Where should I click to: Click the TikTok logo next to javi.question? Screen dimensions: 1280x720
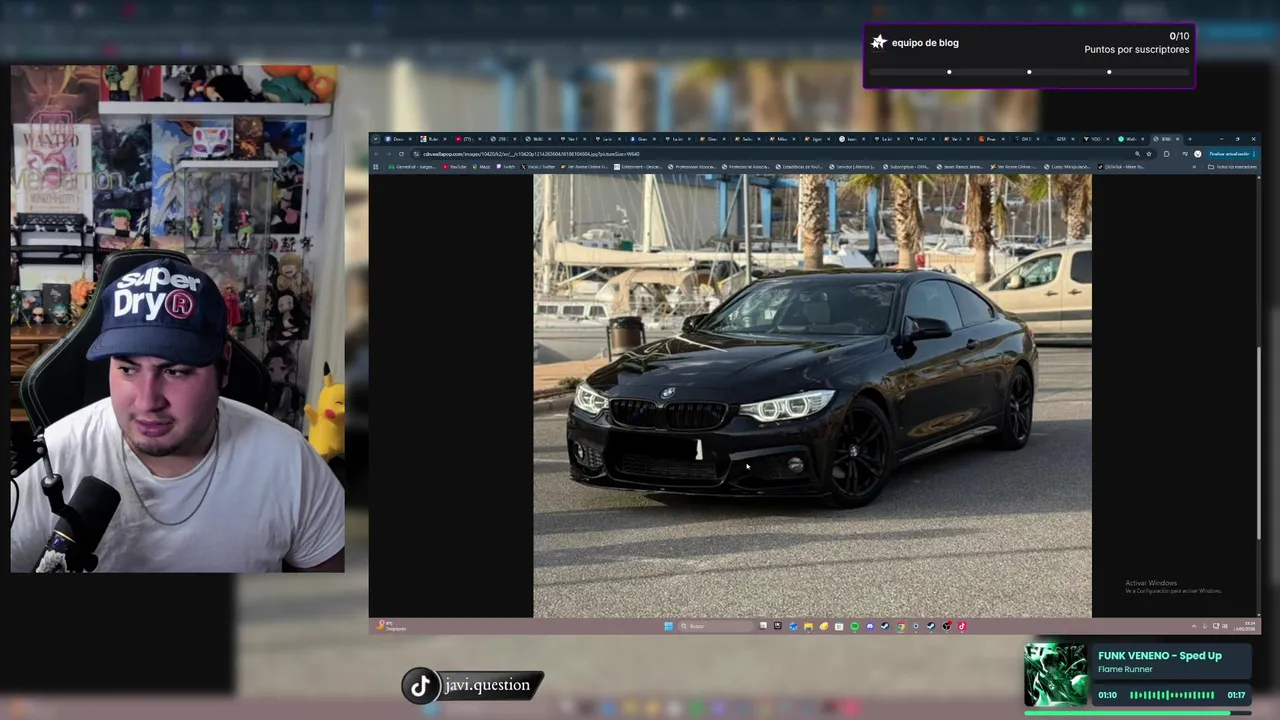[x=420, y=685]
